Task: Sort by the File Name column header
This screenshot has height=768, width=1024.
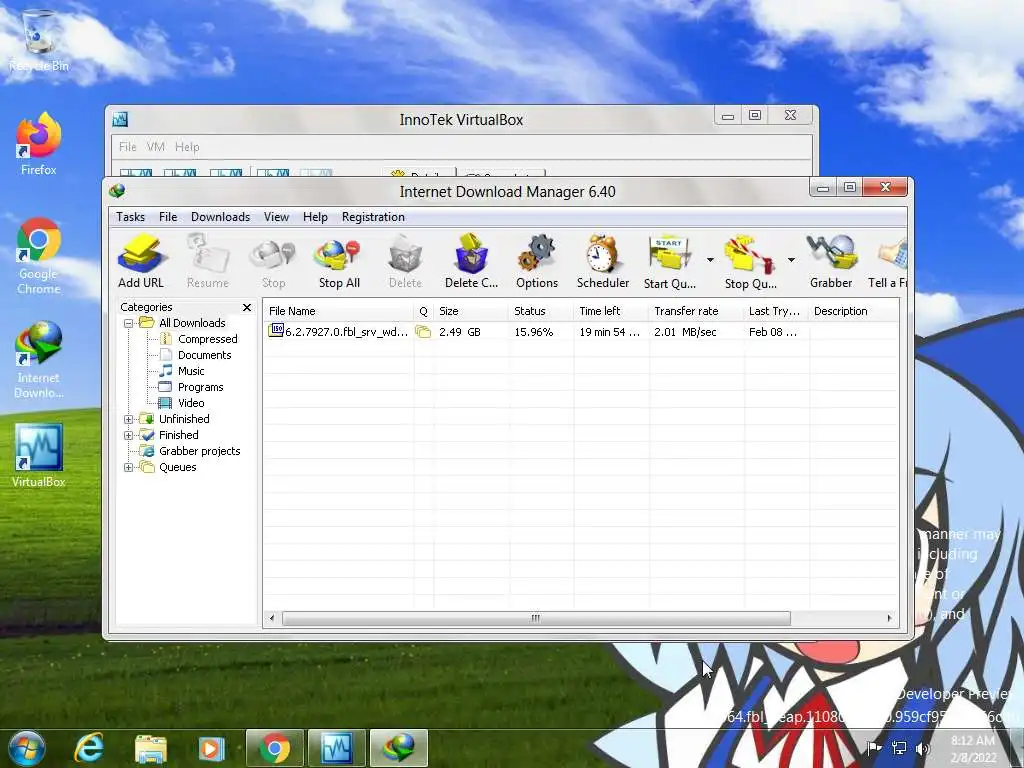Action: (338, 311)
